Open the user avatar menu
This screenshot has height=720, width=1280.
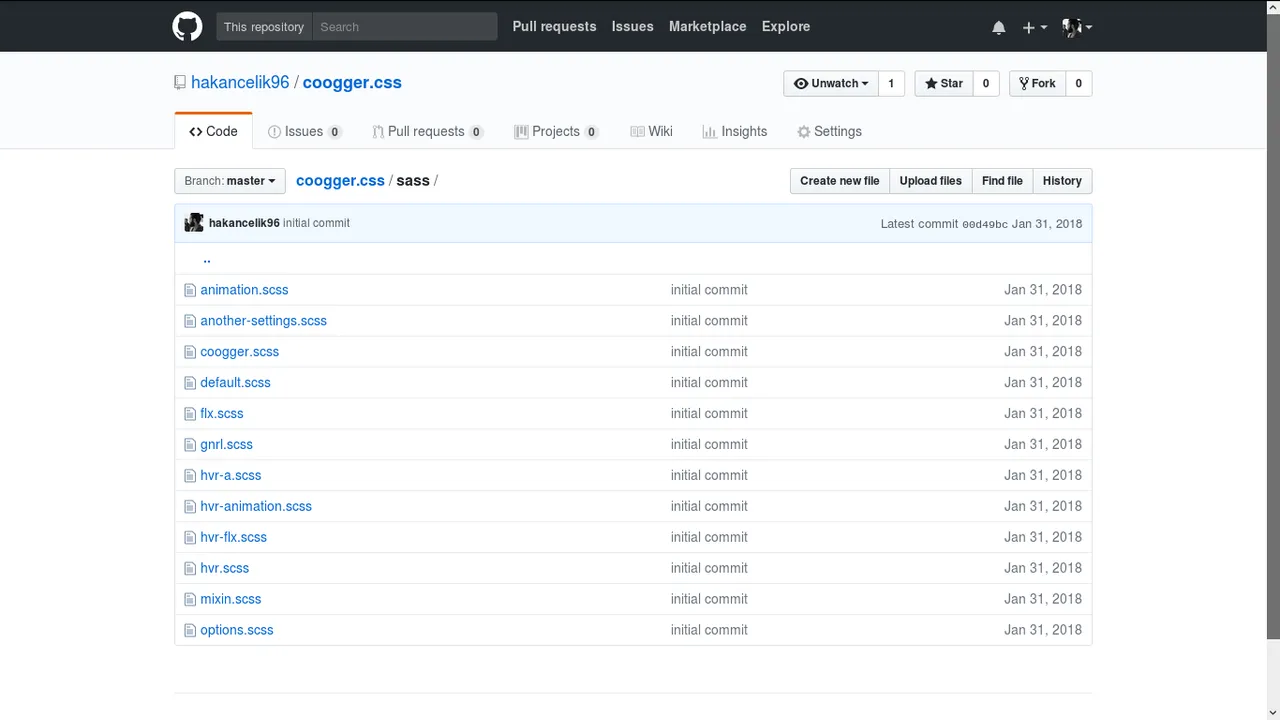[1076, 27]
